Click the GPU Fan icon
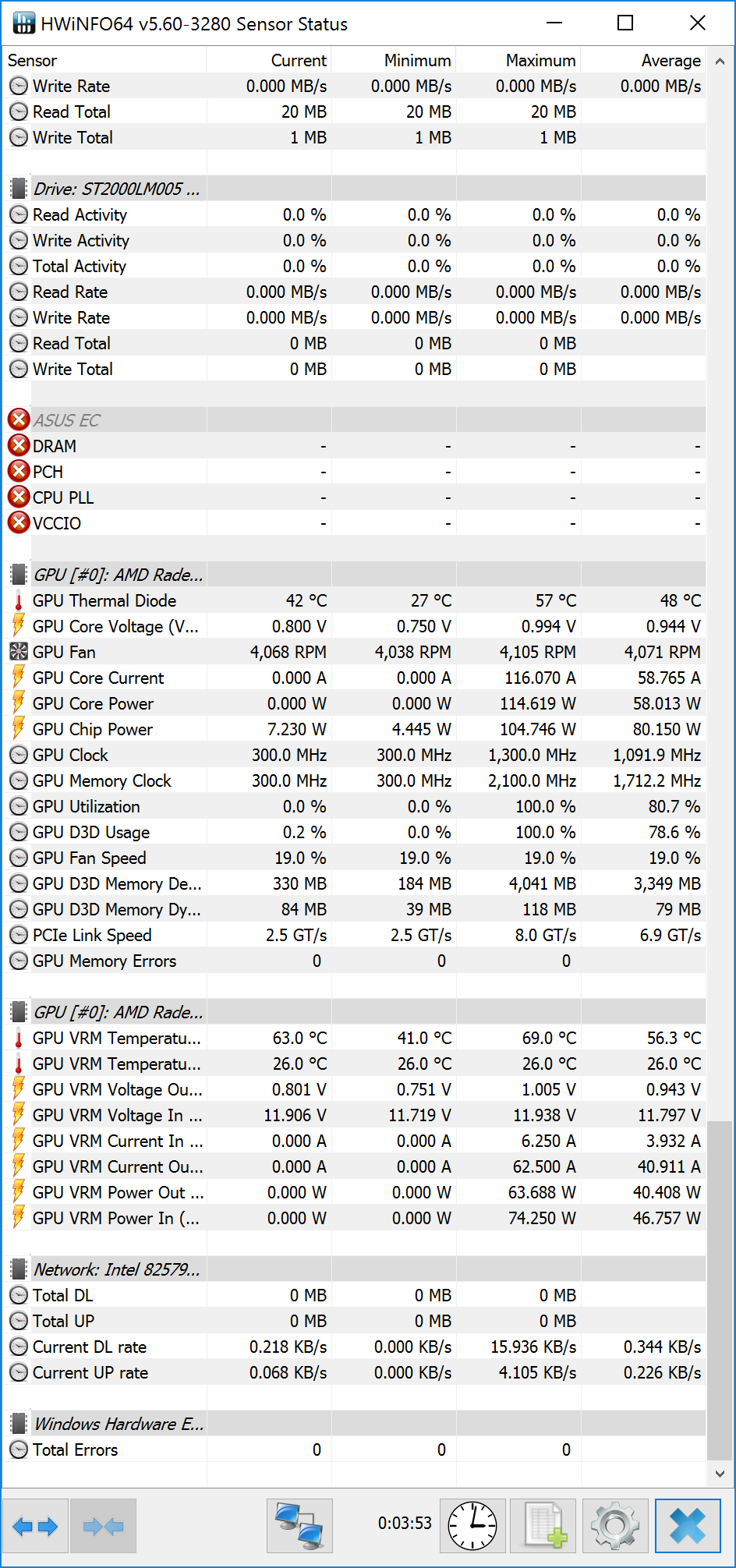The image size is (736, 1568). tap(19, 653)
